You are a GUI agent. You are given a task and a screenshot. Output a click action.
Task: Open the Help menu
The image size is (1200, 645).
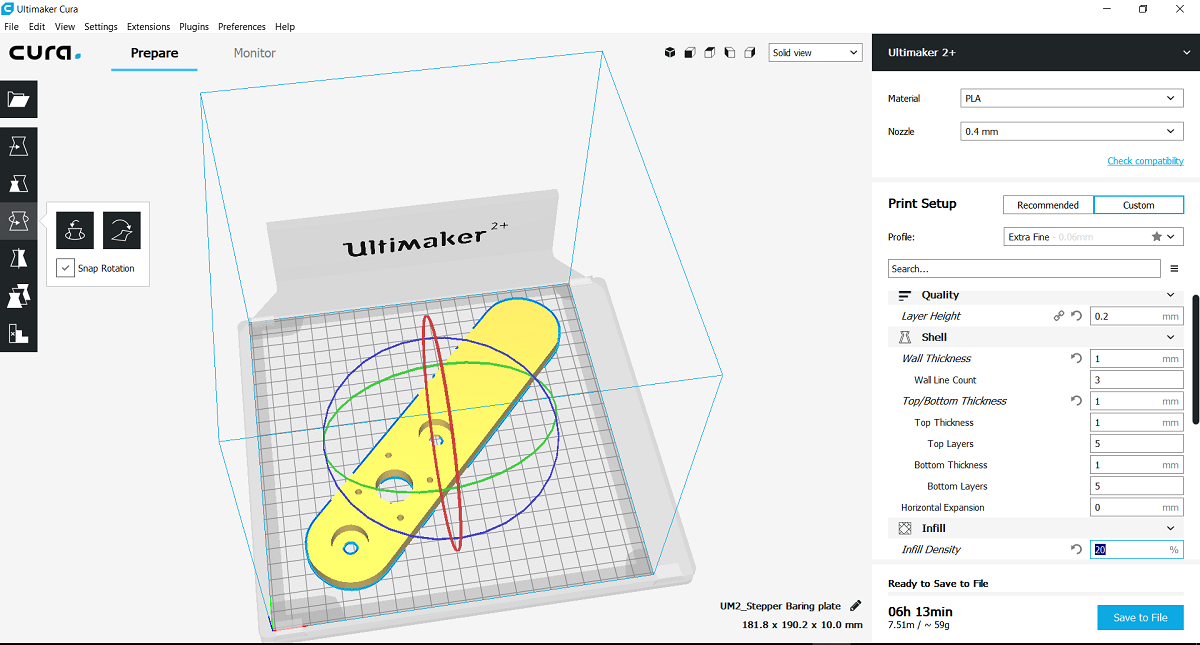[285, 27]
